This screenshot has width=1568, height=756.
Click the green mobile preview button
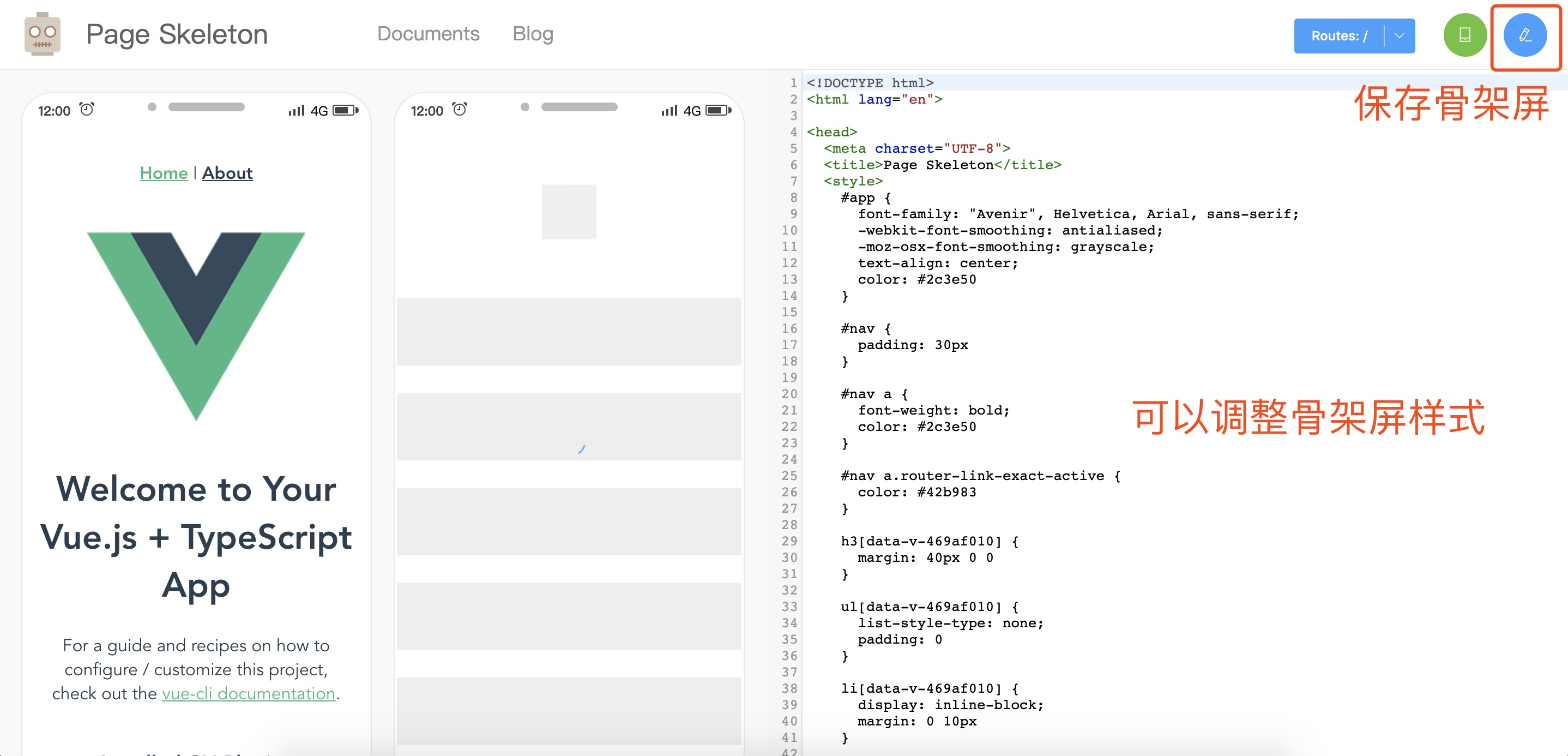(x=1464, y=35)
